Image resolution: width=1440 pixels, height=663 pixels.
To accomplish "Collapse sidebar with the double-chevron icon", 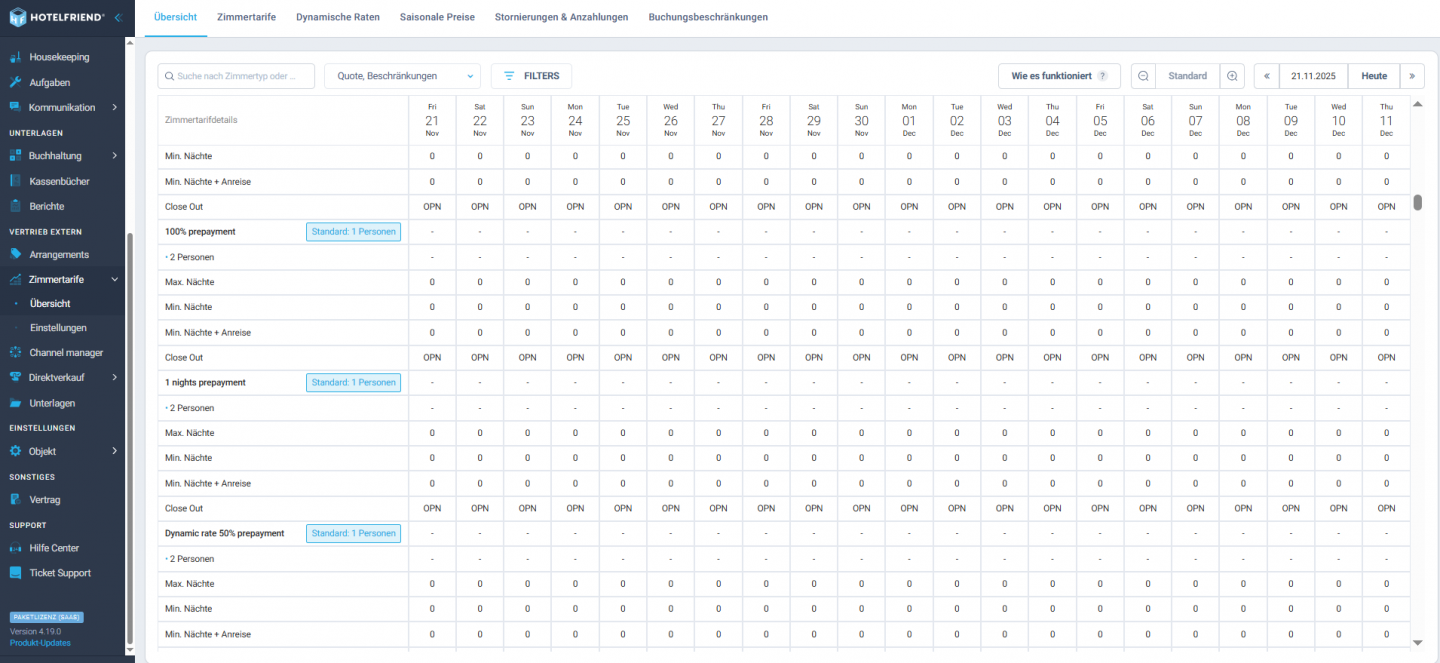I will (118, 17).
